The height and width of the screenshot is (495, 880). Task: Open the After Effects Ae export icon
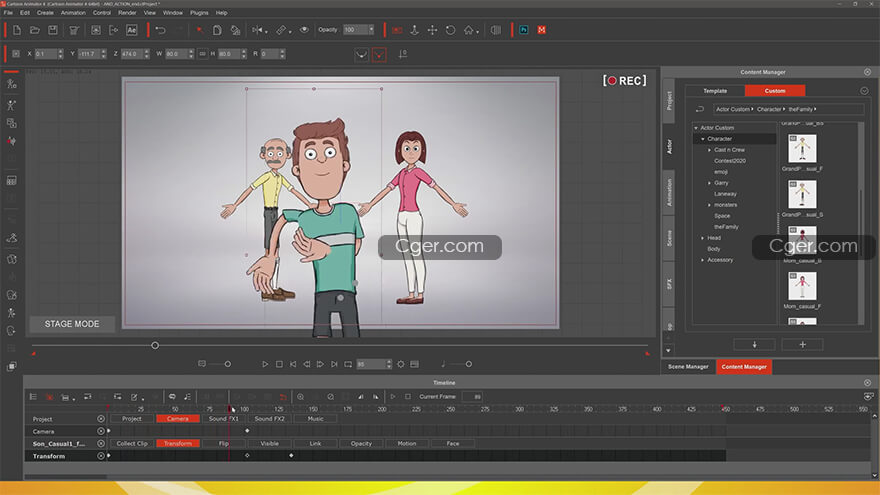[x=131, y=30]
